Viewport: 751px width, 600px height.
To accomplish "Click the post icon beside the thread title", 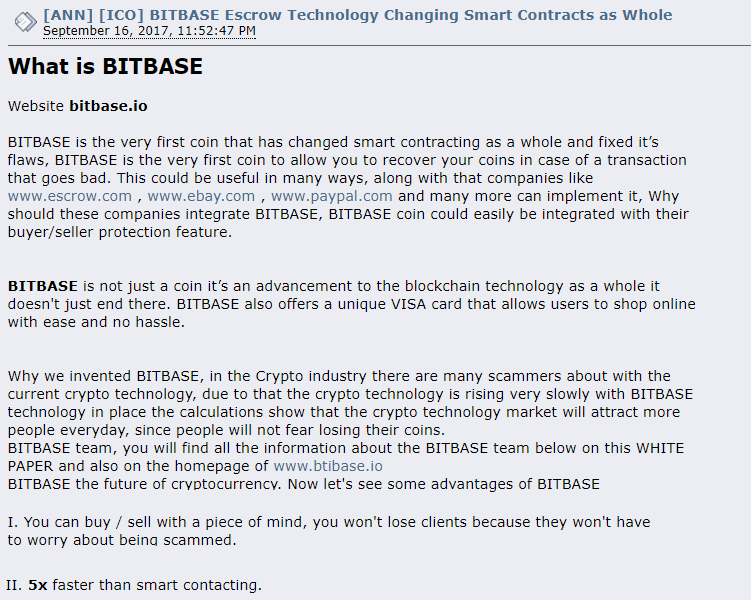I will [x=25, y=22].
